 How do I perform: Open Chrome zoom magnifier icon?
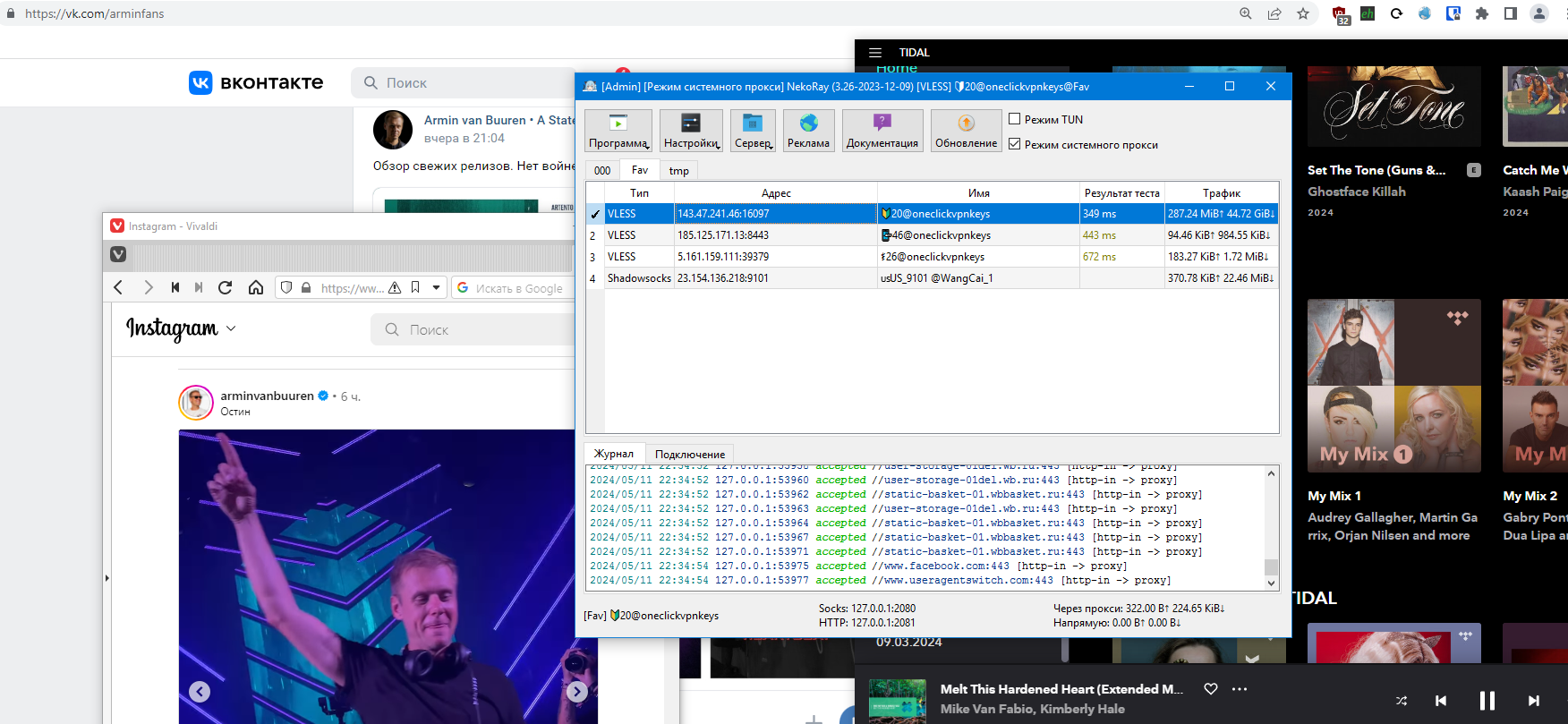[x=1246, y=13]
